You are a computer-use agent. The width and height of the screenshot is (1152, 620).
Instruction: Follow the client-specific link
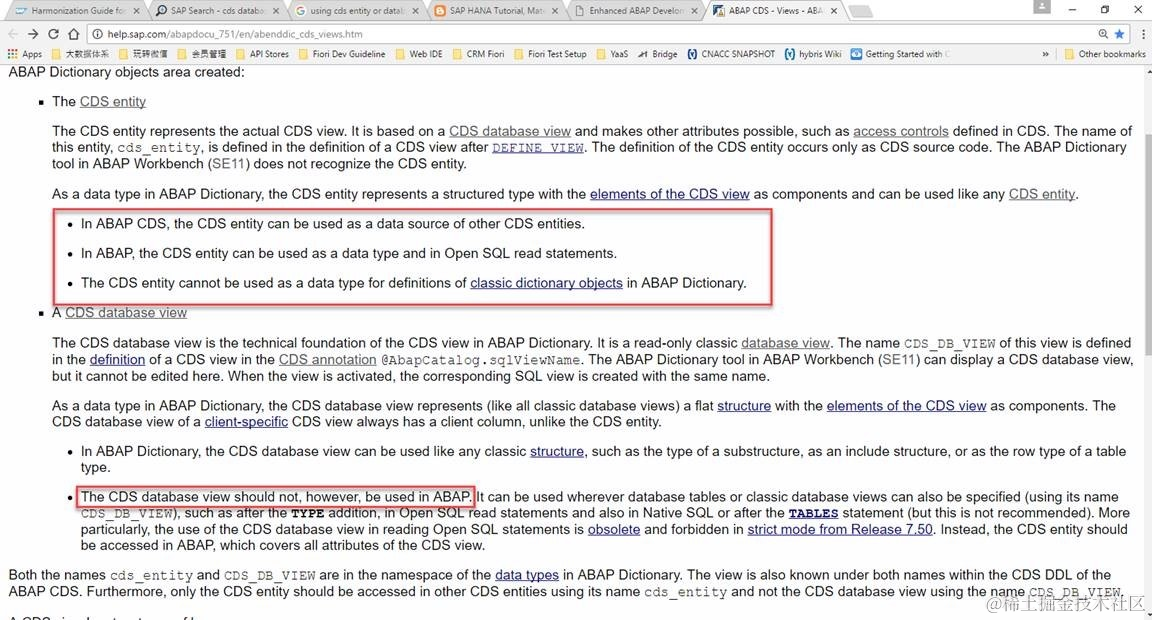pos(246,422)
